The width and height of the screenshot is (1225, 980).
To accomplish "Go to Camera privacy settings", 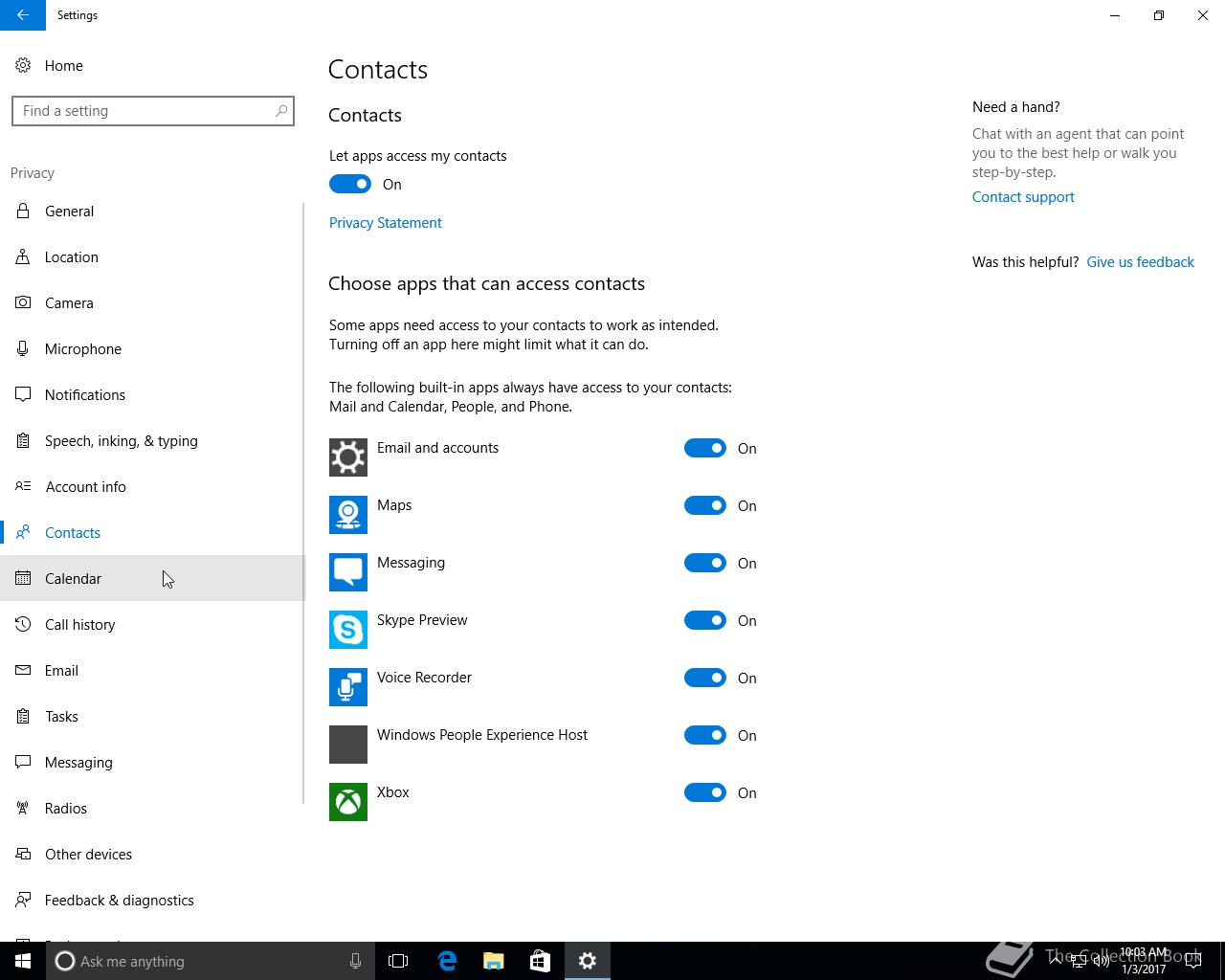I will point(151,303).
